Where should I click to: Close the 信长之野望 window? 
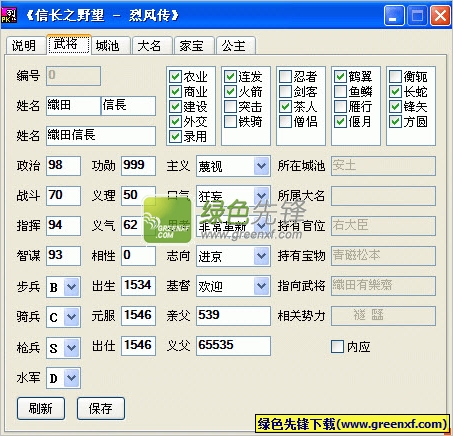coord(440,15)
